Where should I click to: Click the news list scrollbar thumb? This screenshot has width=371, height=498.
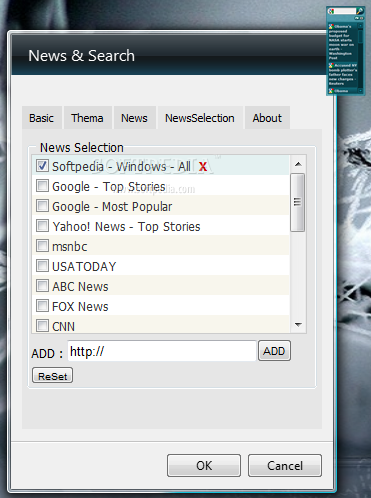[x=297, y=202]
